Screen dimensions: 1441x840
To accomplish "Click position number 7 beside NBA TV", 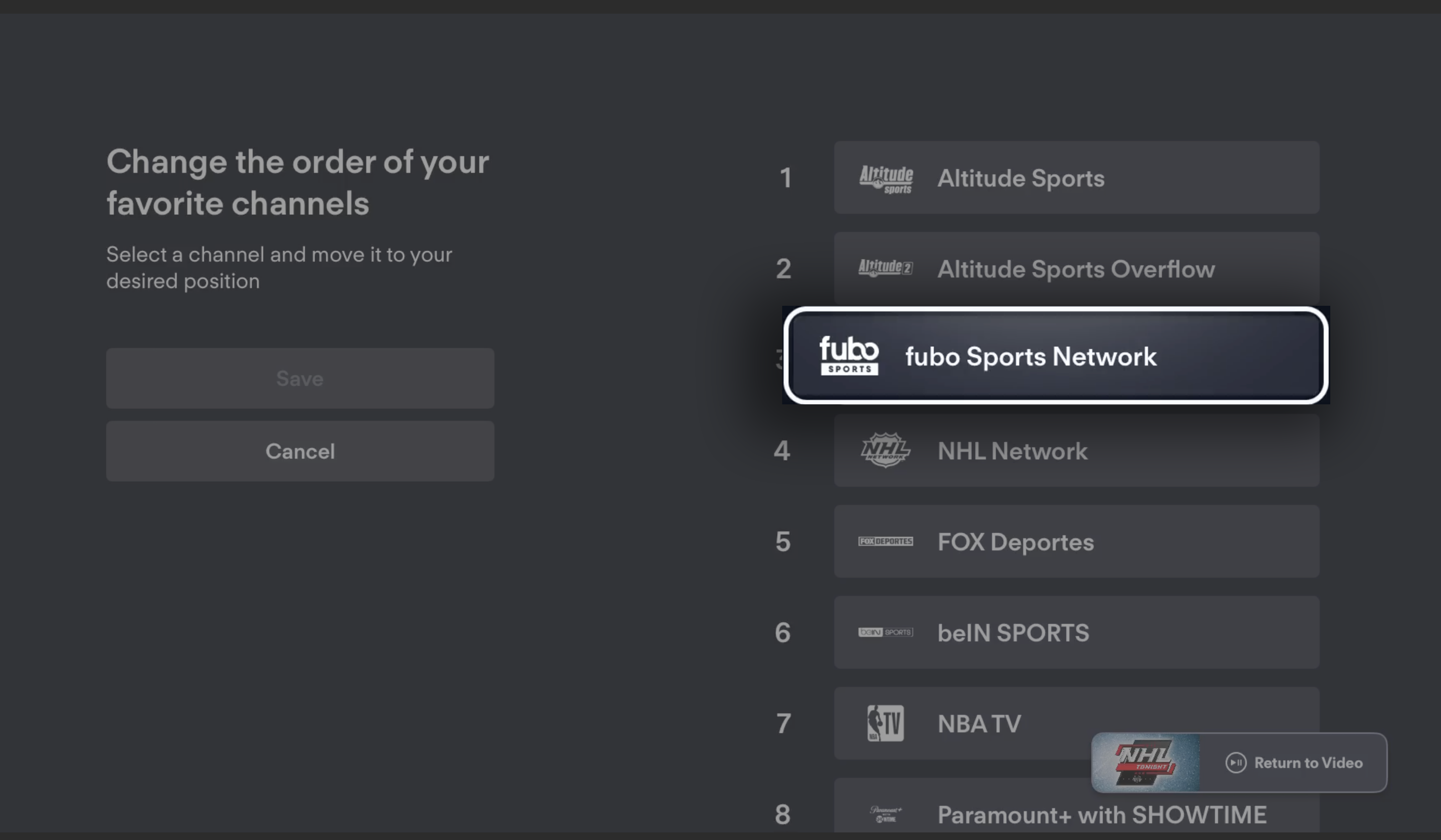I will (783, 723).
